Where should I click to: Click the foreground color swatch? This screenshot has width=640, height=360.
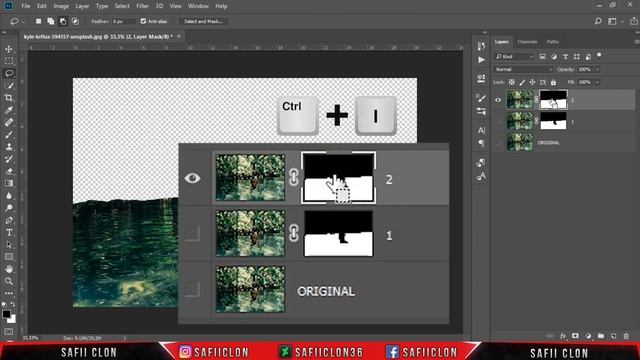click(x=6, y=314)
